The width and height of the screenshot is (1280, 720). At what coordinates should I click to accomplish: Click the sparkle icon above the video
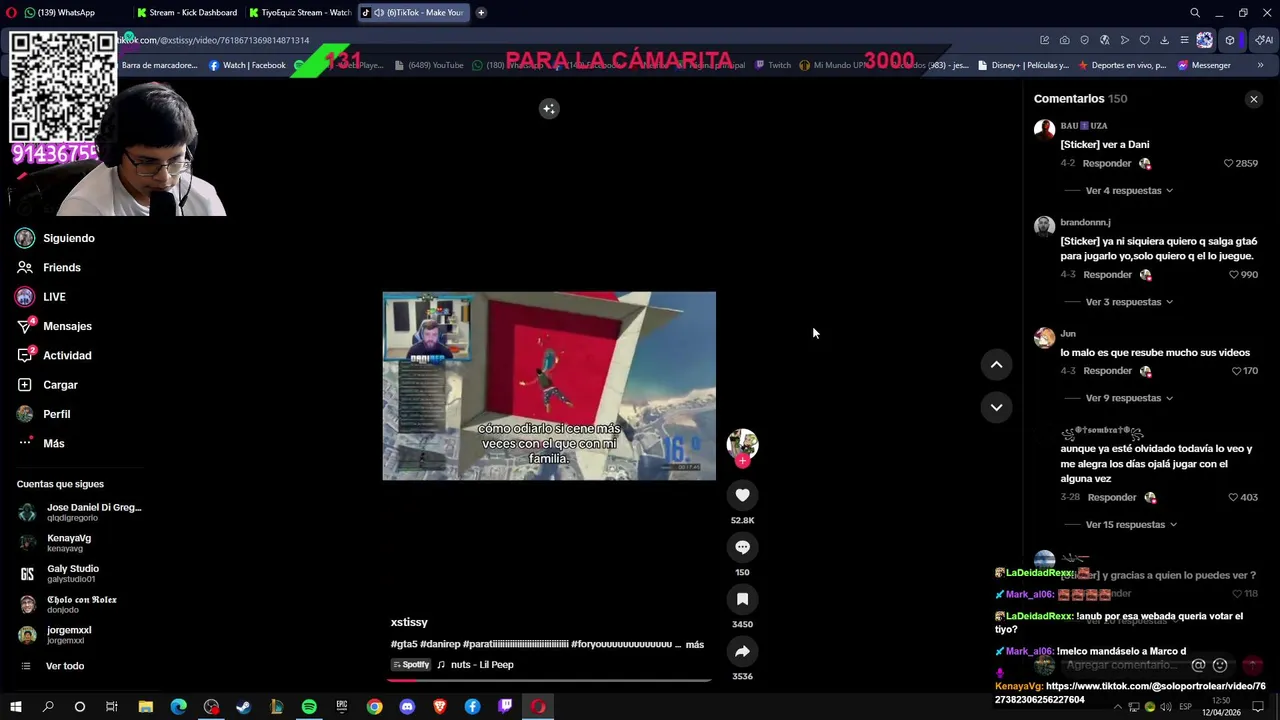coord(549,109)
